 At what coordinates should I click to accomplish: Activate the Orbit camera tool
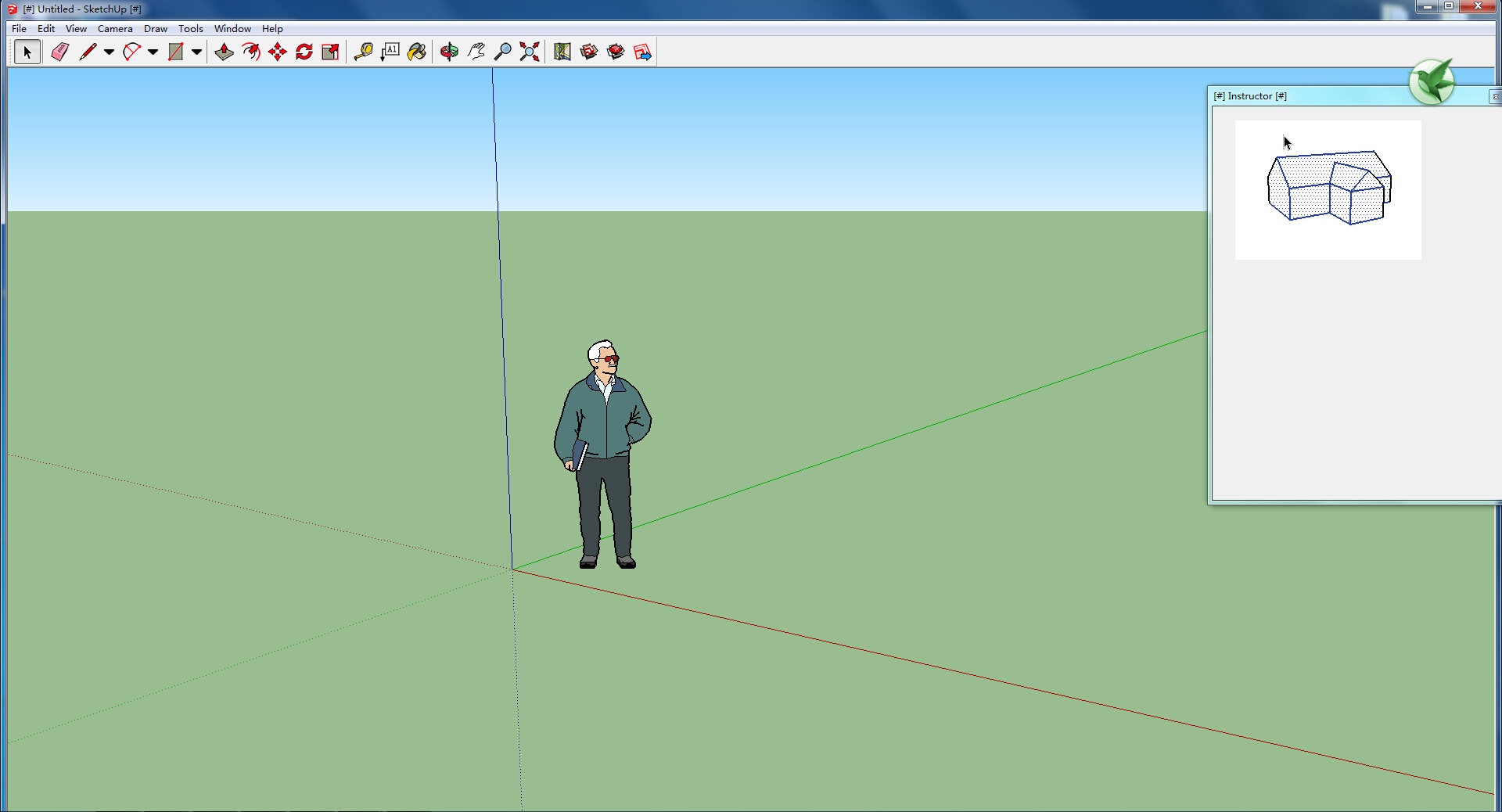(449, 52)
